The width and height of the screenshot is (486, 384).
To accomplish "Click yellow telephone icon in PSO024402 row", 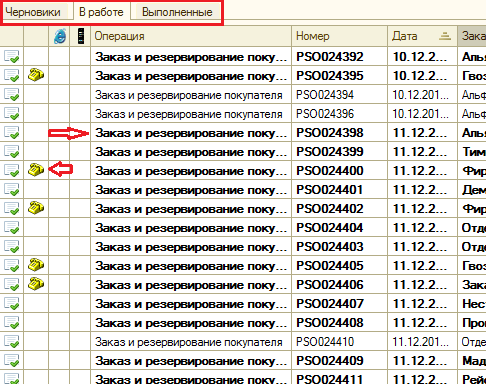I will tap(36, 208).
